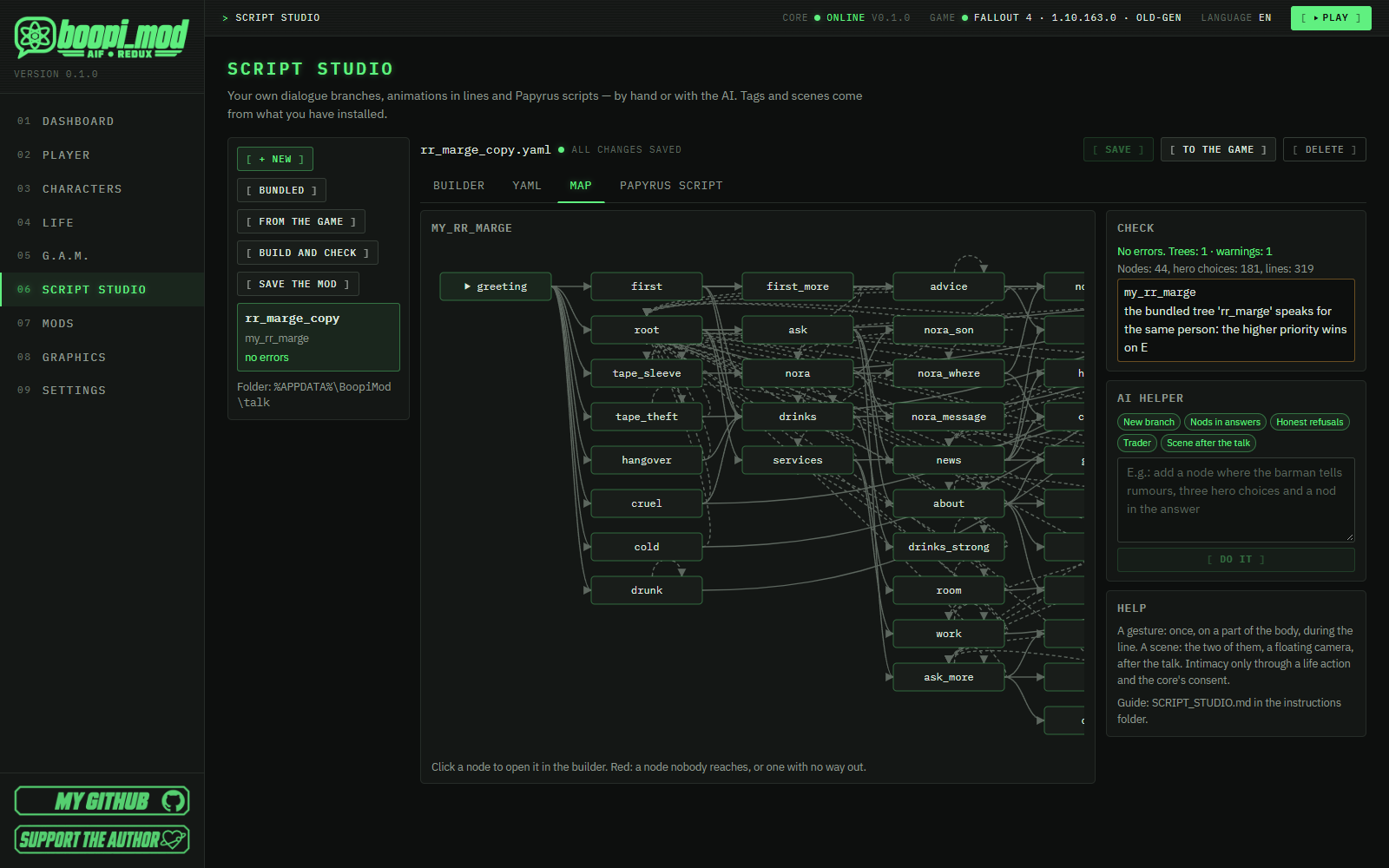Focus the AI helper prompt box
Image resolution: width=1389 pixels, height=868 pixels.
pyautogui.click(x=1236, y=500)
